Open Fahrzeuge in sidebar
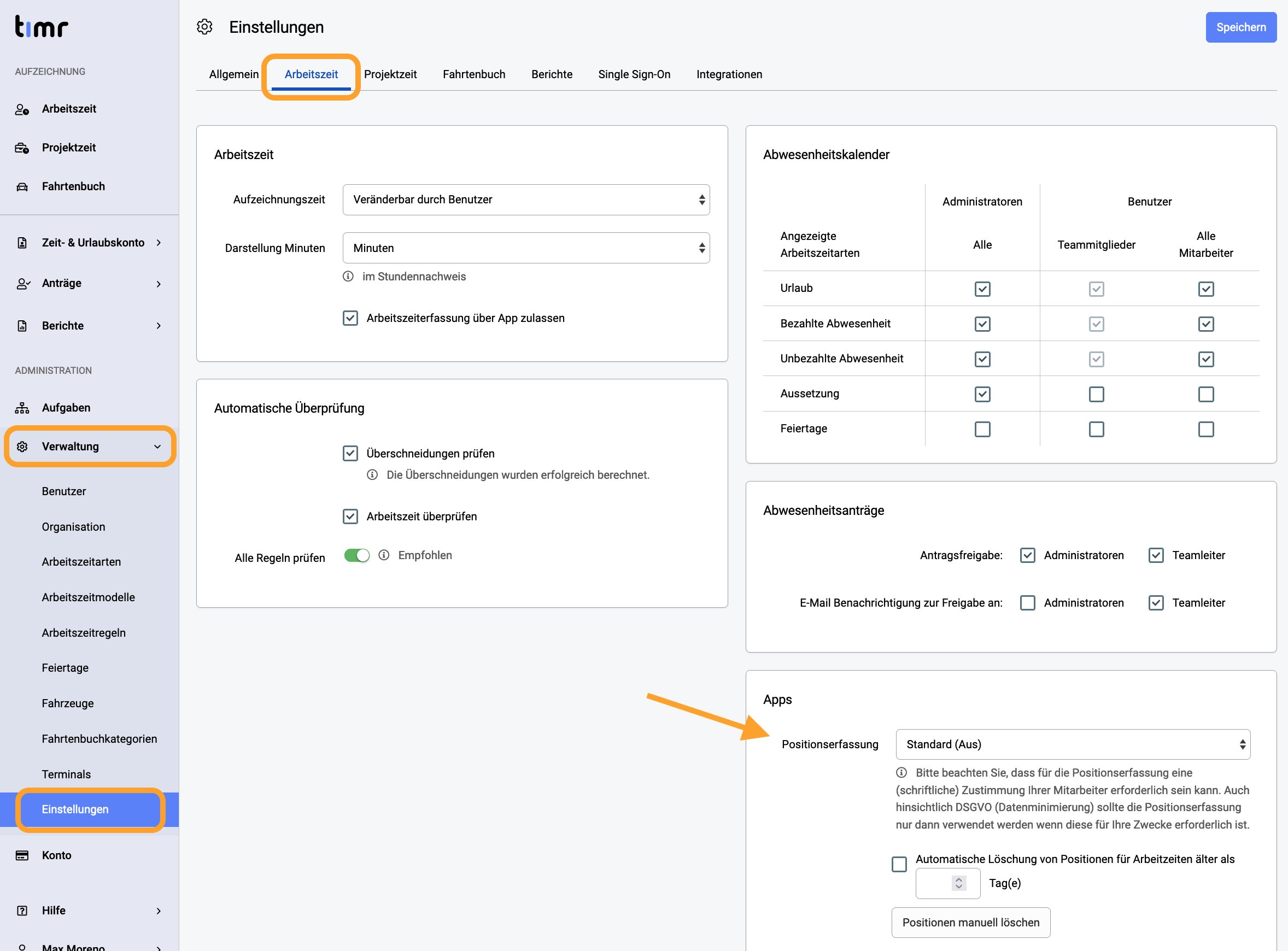 click(67, 703)
